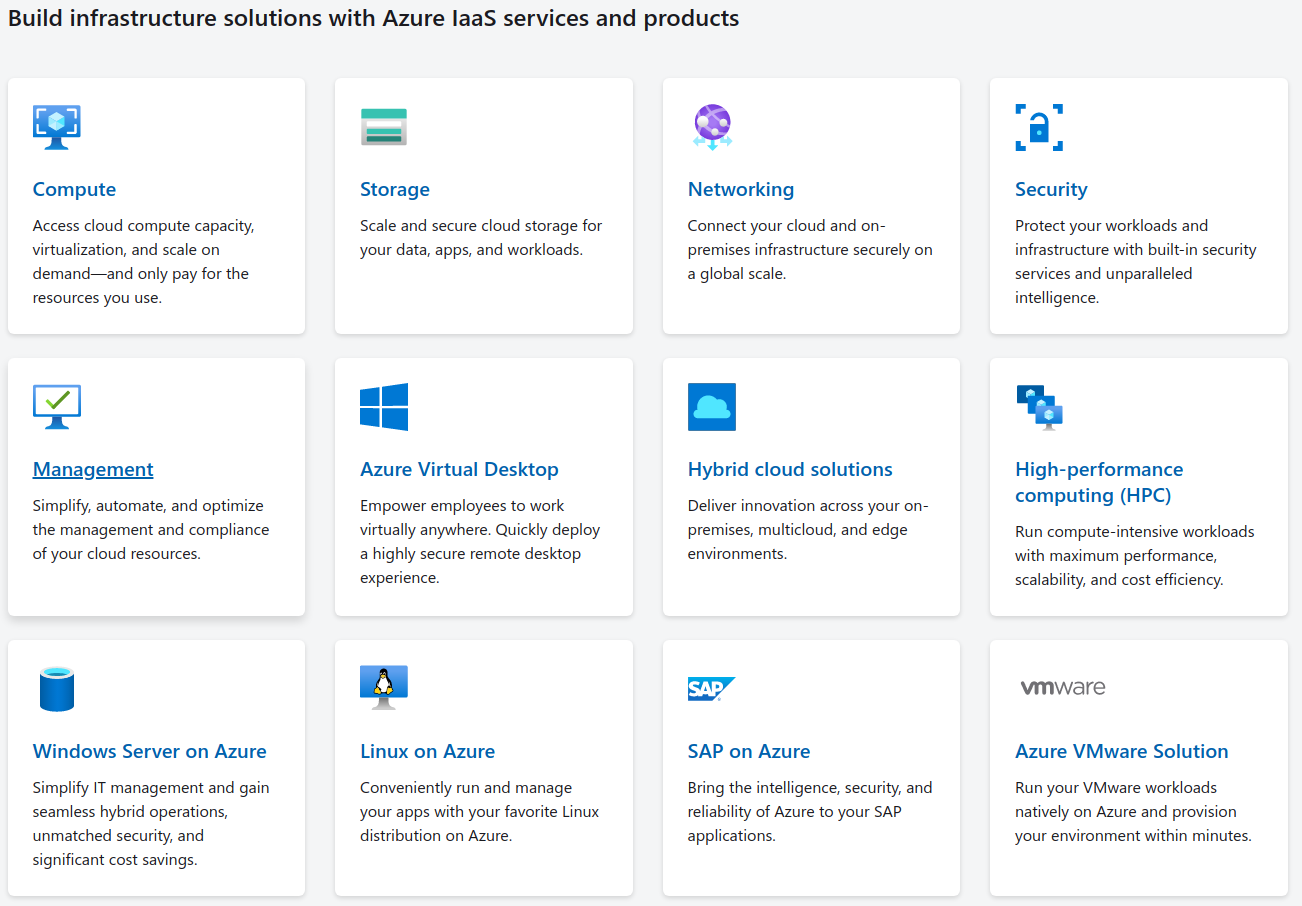Viewport: 1302px width, 906px height.
Task: Click the Windows logo icon
Action: click(x=384, y=407)
